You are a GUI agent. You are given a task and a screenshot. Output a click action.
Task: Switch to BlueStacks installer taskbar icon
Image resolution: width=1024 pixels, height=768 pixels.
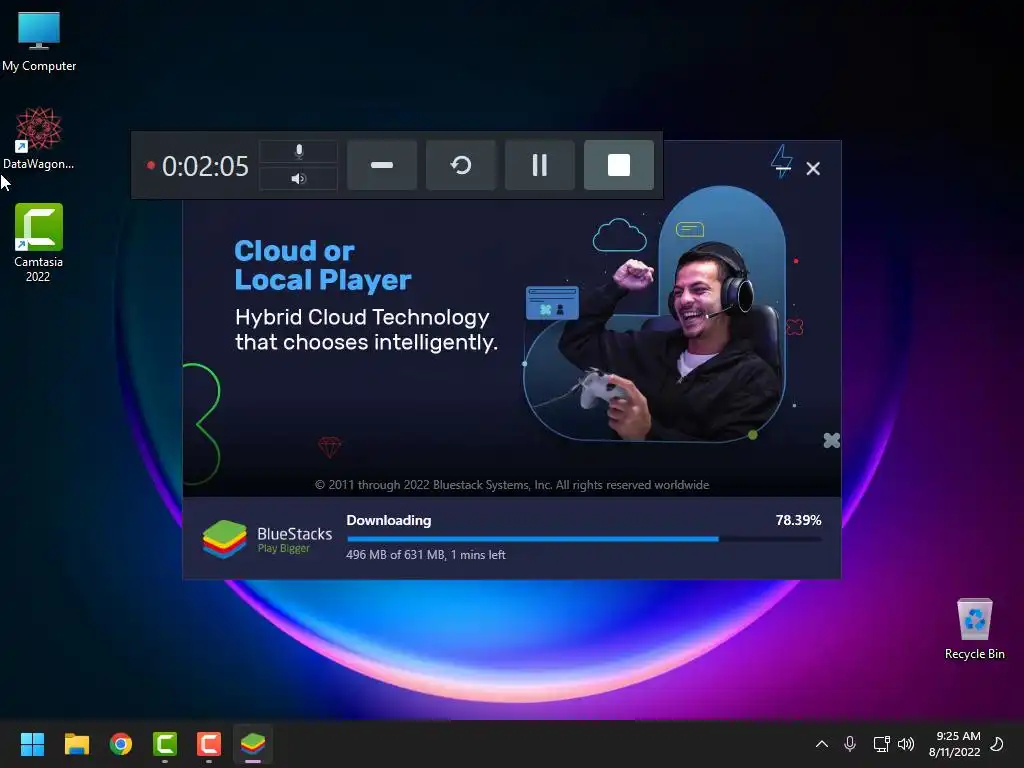click(253, 744)
